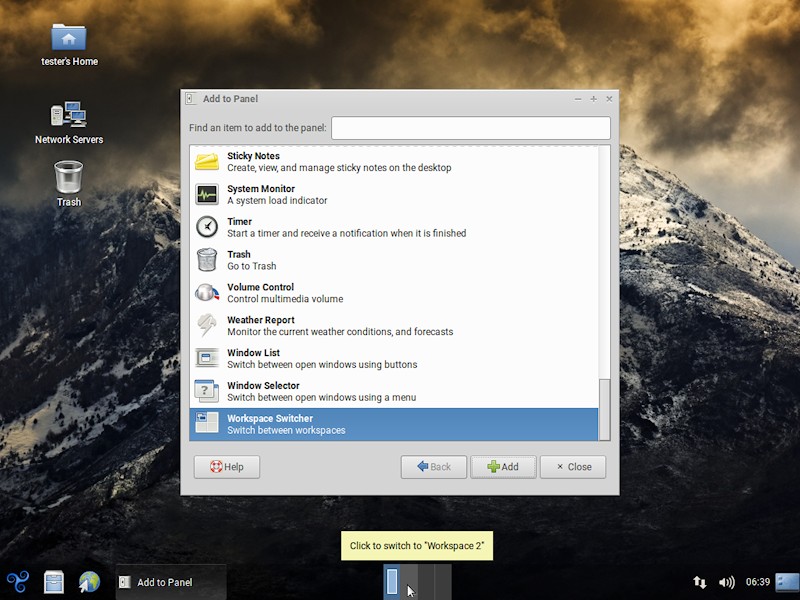
Task: Click the Add button
Action: 503,467
